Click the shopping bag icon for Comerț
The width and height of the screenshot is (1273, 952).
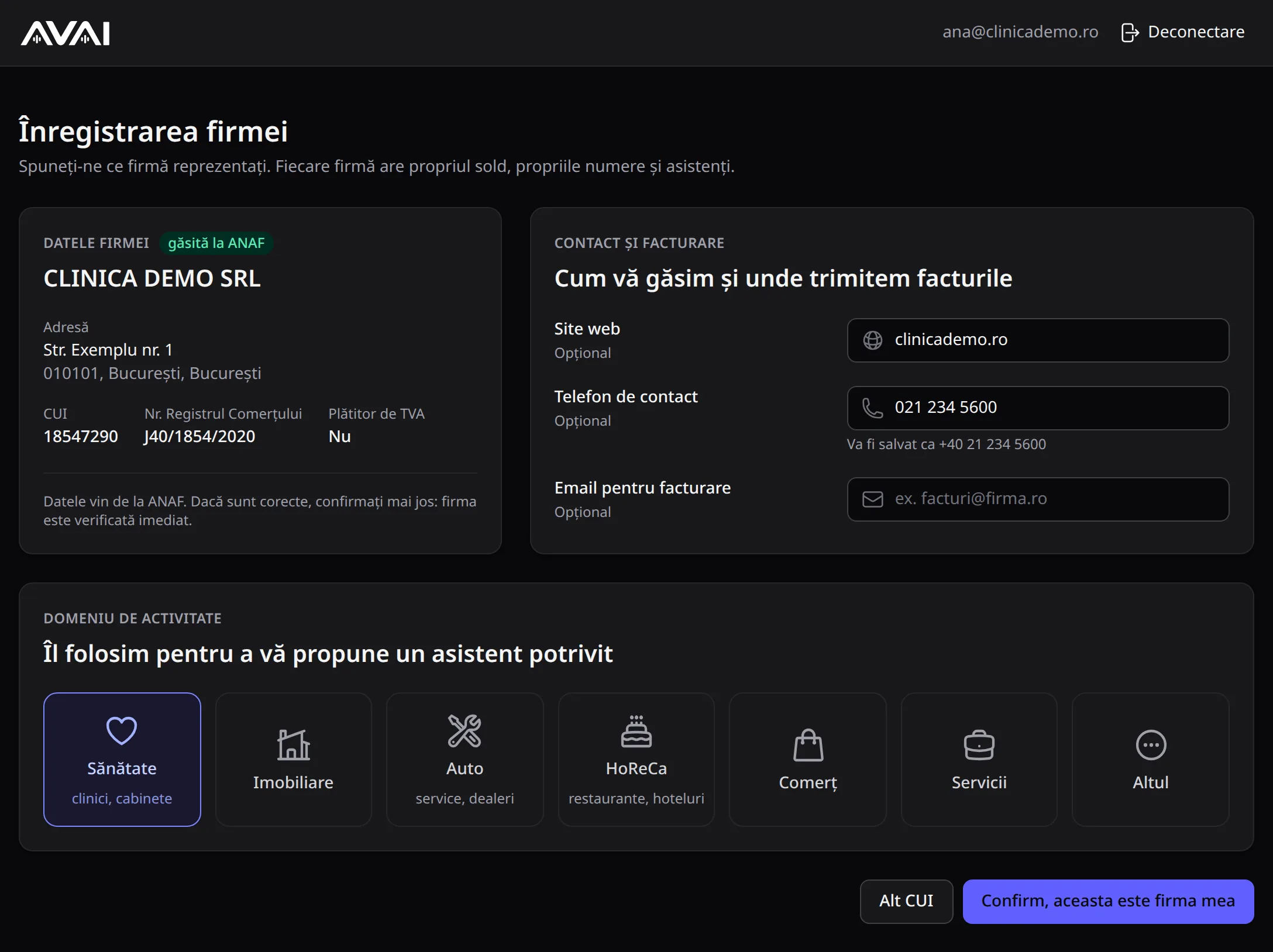point(808,744)
